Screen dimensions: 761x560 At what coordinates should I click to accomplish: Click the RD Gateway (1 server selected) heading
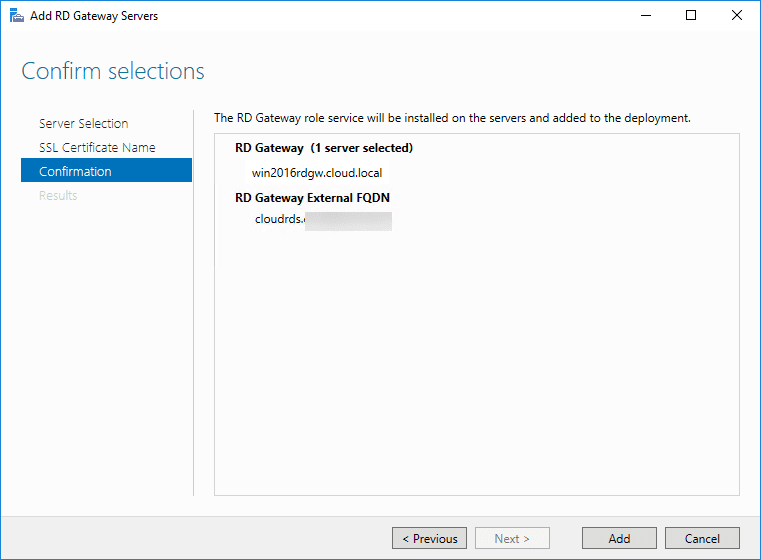(324, 148)
